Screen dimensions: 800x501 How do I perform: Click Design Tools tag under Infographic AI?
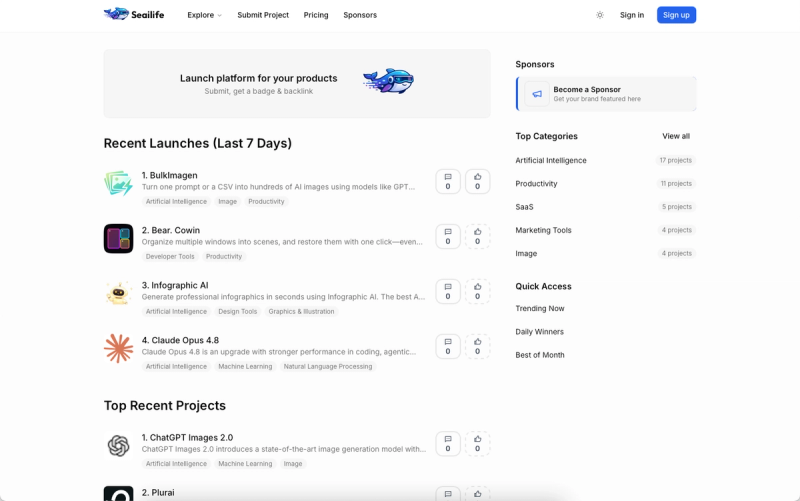pyautogui.click(x=238, y=312)
